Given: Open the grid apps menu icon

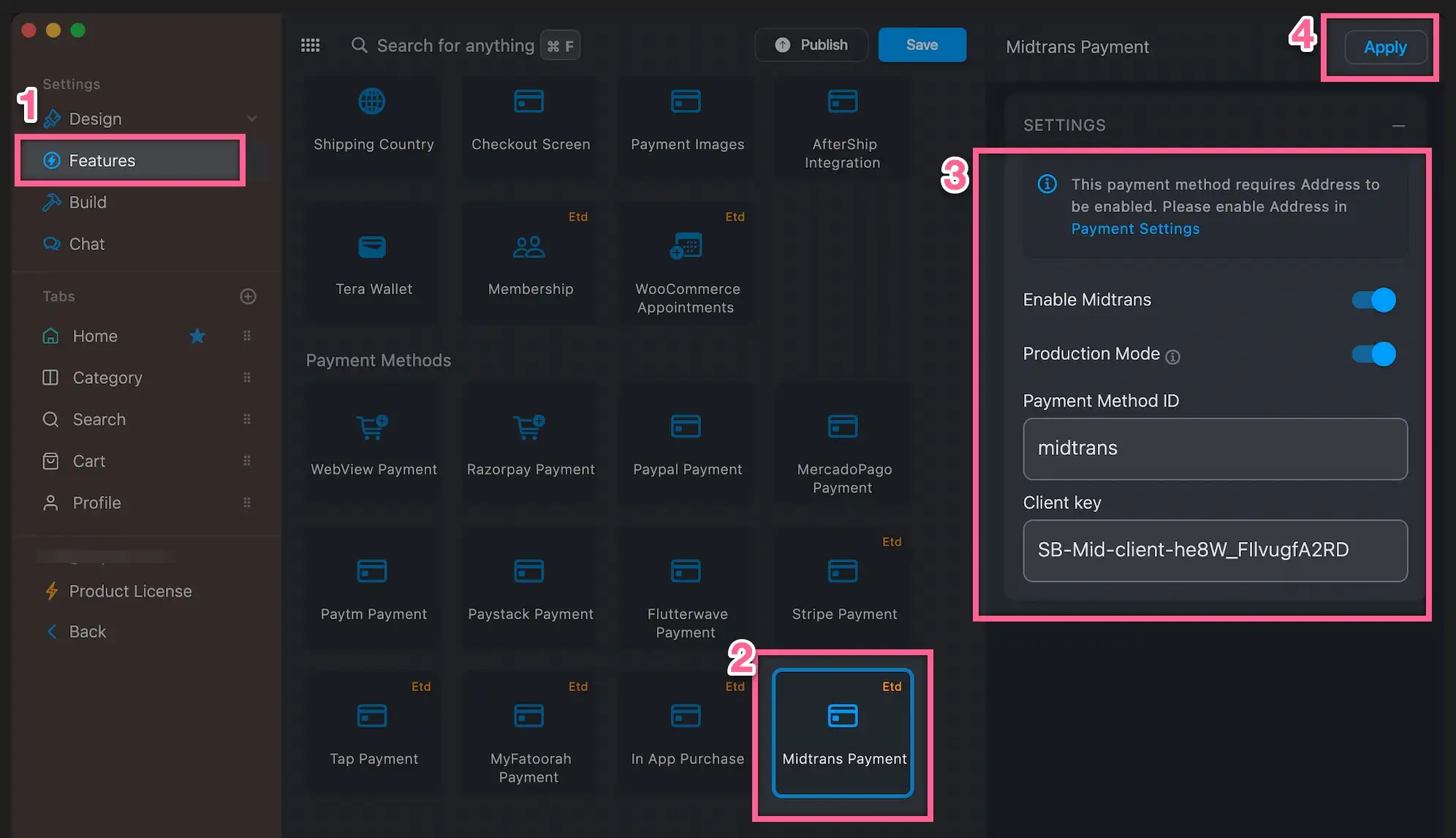Looking at the screenshot, I should tap(310, 45).
